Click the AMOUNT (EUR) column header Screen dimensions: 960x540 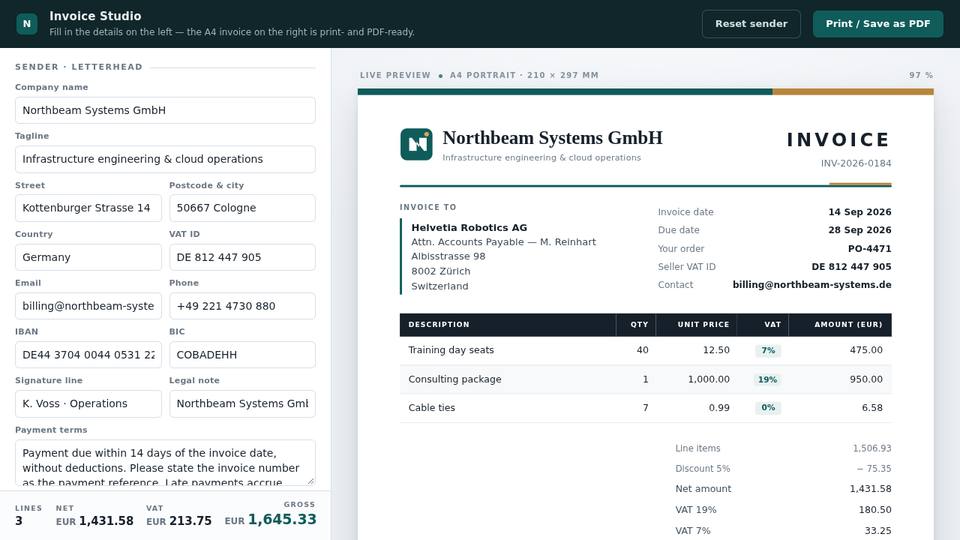point(848,324)
